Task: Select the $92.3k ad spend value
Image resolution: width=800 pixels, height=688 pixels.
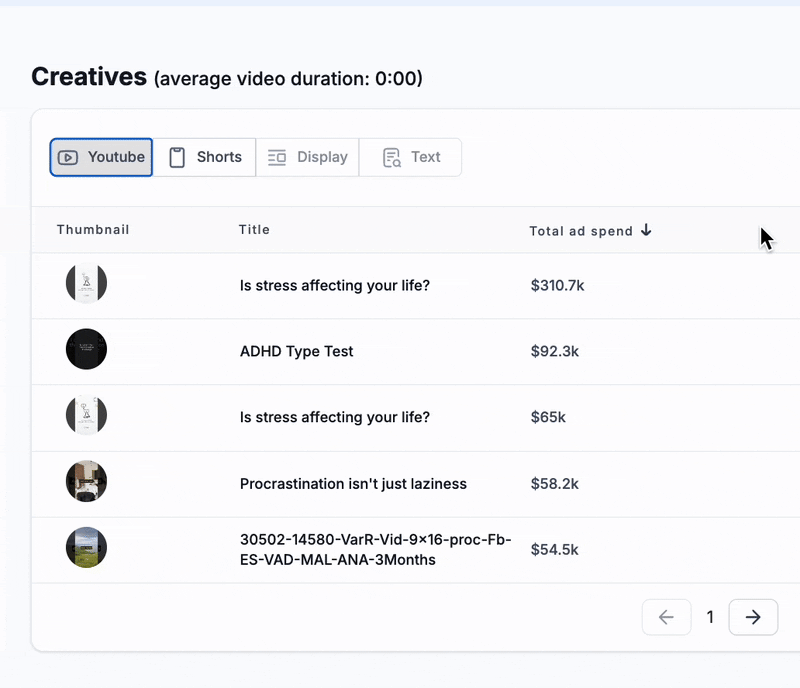Action: (555, 351)
